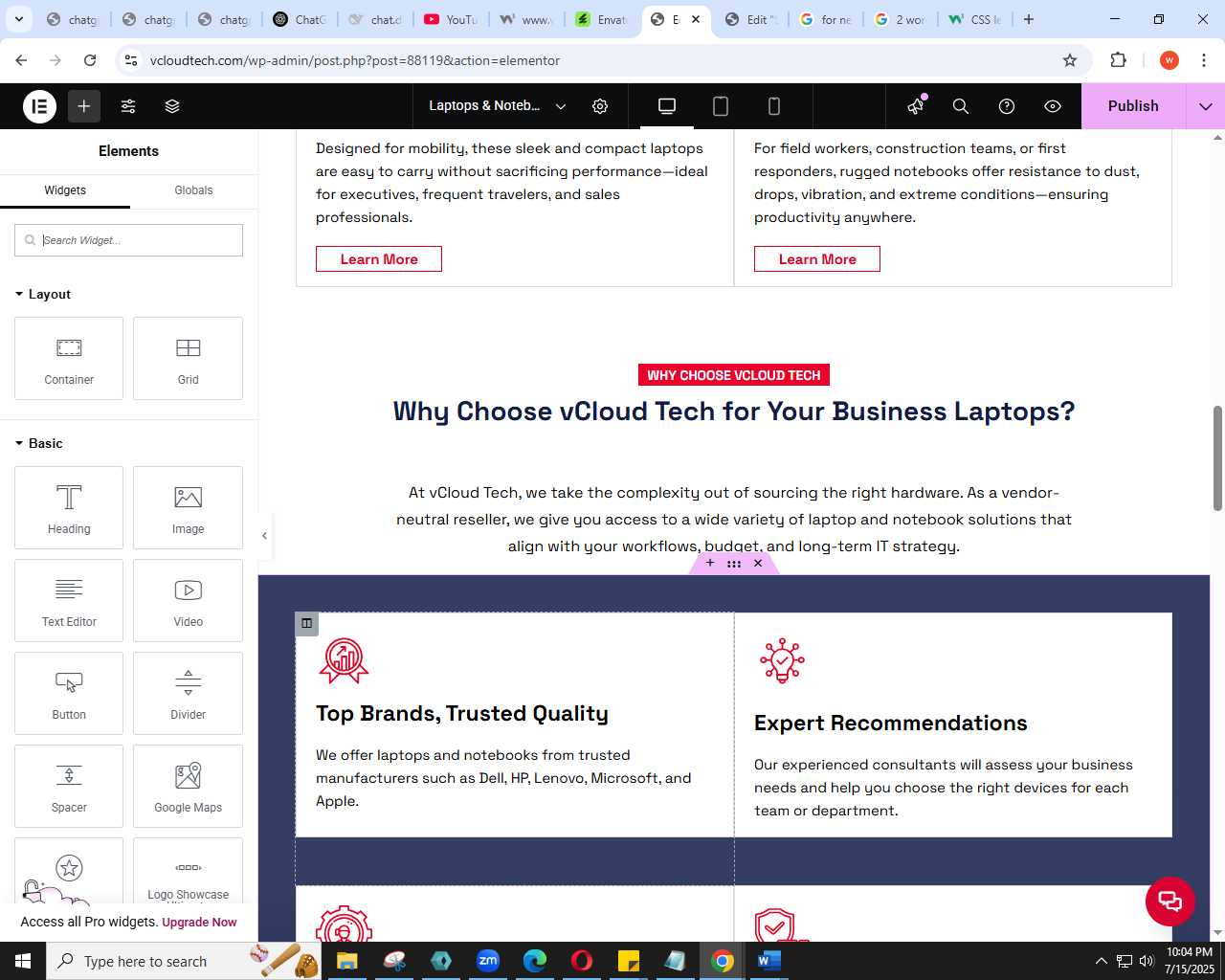
Task: Click the WHY CHOOSE VCLOUD TECH badge
Action: click(734, 375)
